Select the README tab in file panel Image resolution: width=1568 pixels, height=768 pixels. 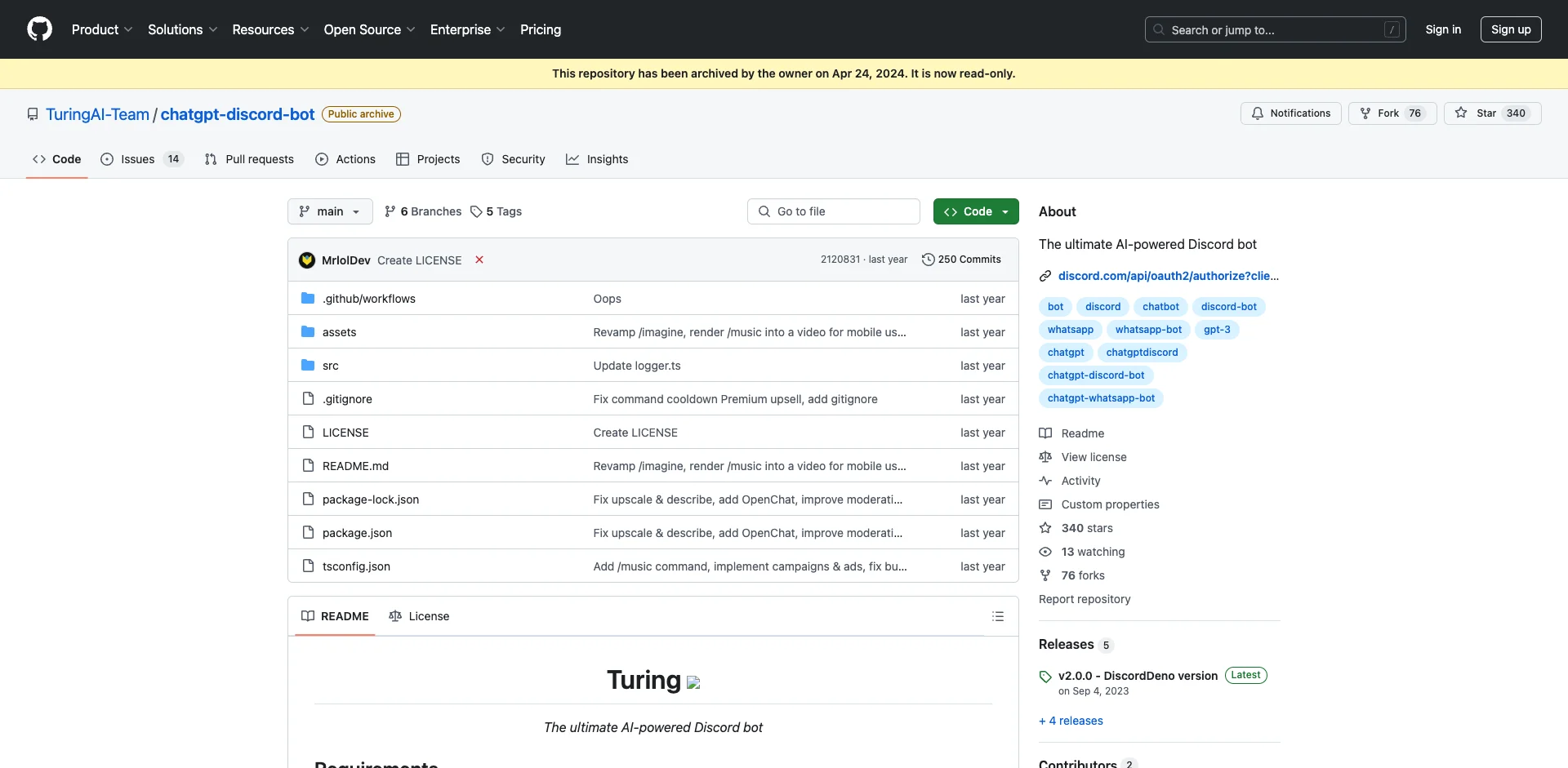[335, 616]
